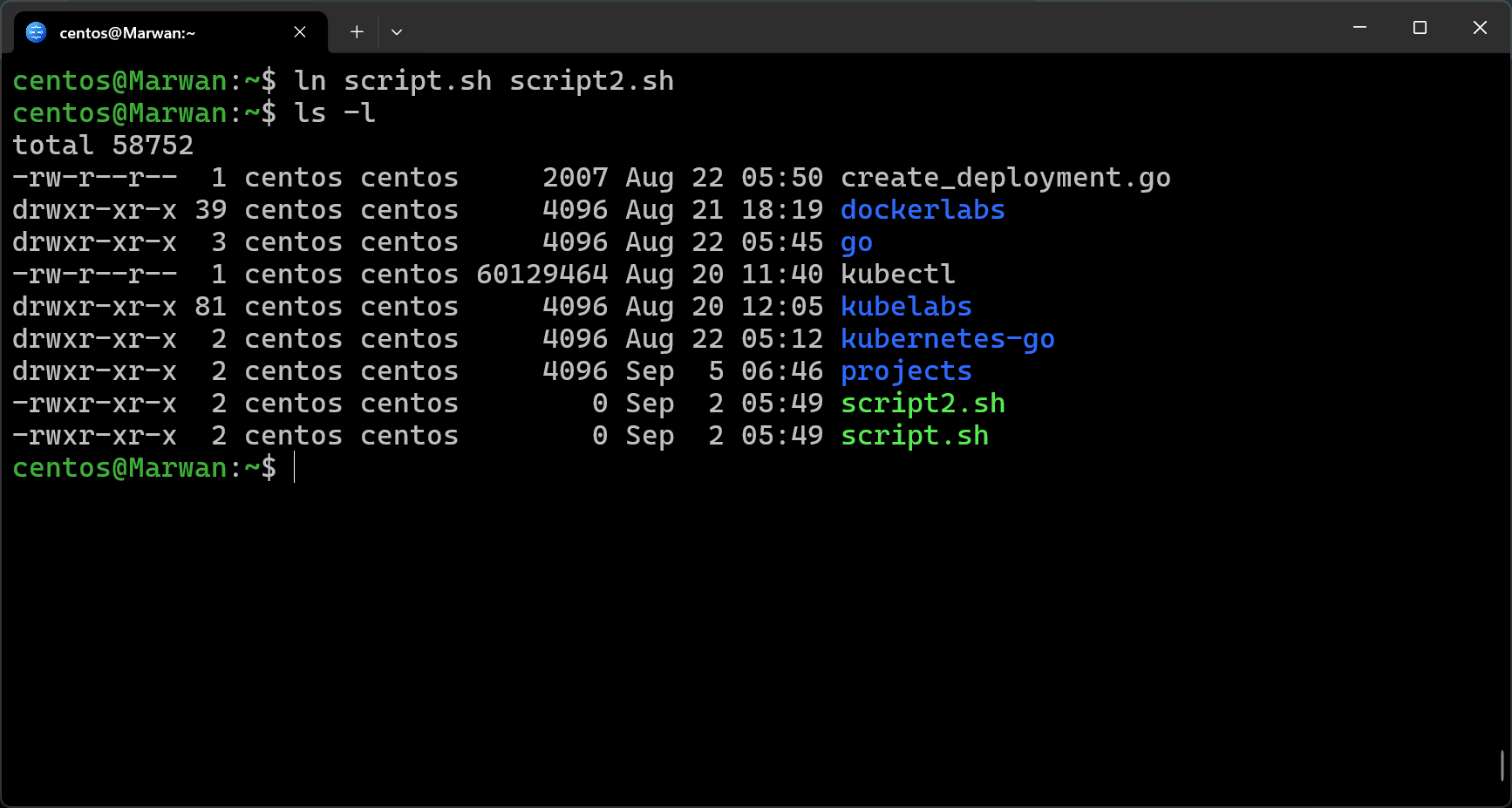
Task: Click the go directory name
Action: [856, 242]
